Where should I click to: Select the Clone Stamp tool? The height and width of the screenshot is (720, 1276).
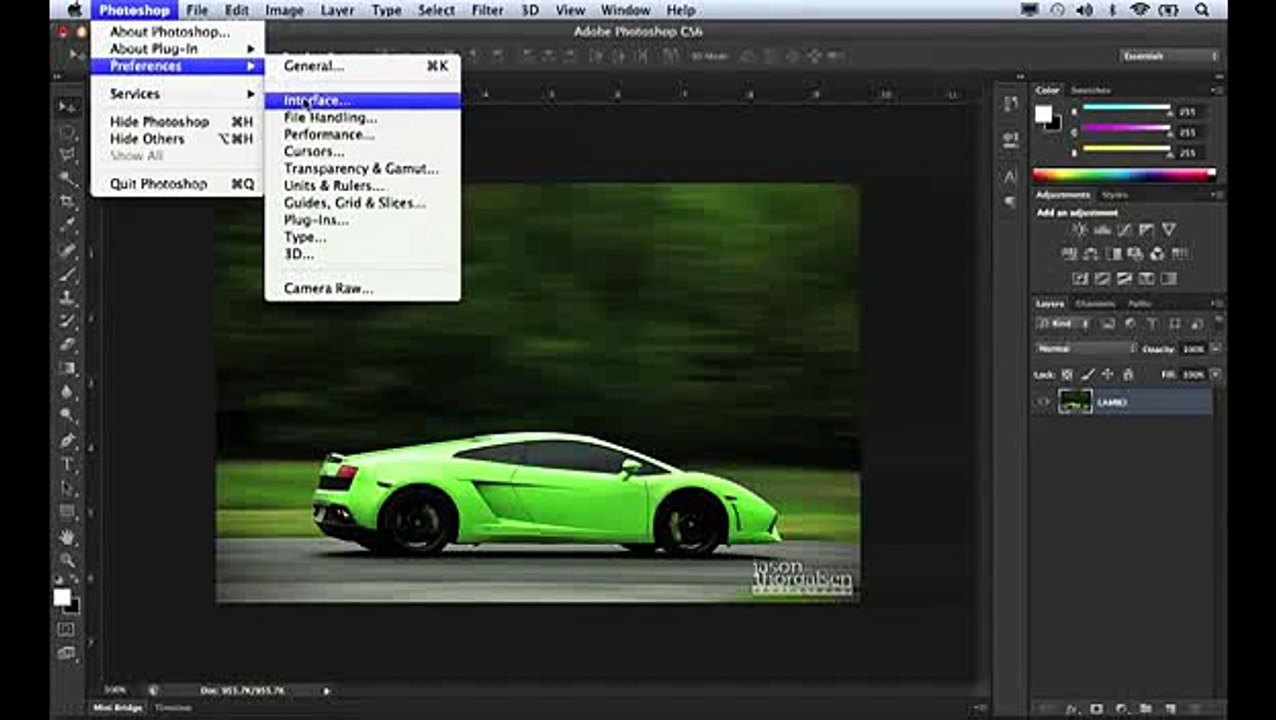click(67, 298)
